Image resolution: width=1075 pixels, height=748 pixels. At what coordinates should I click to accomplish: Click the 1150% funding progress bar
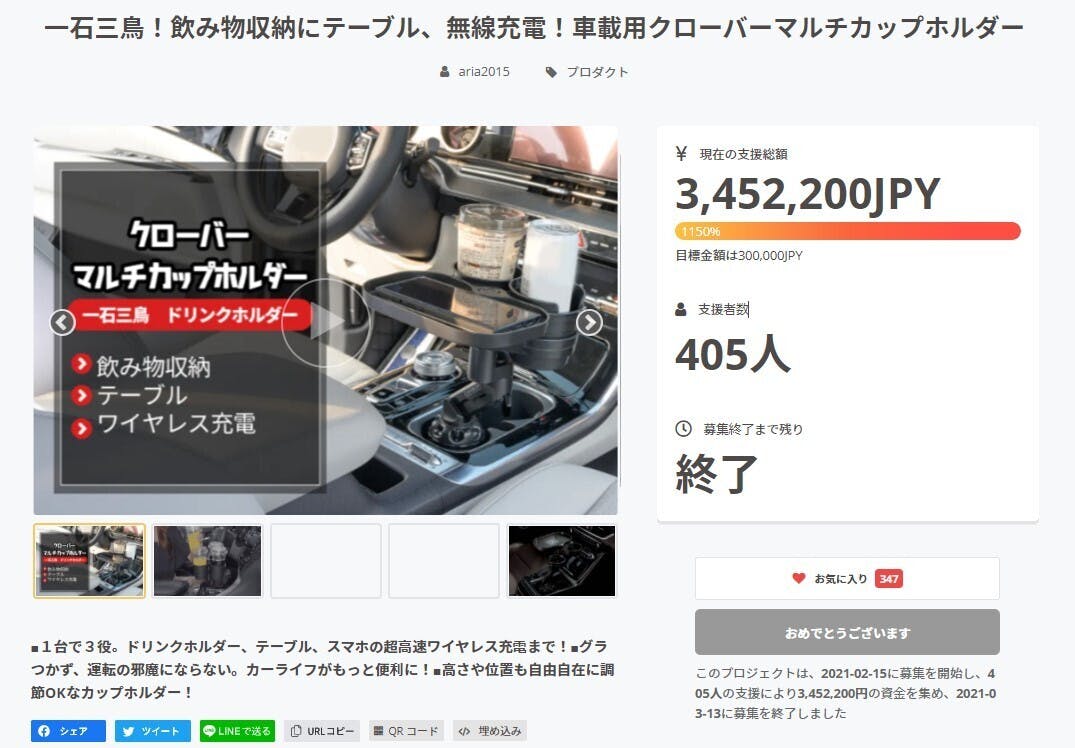[x=848, y=231]
